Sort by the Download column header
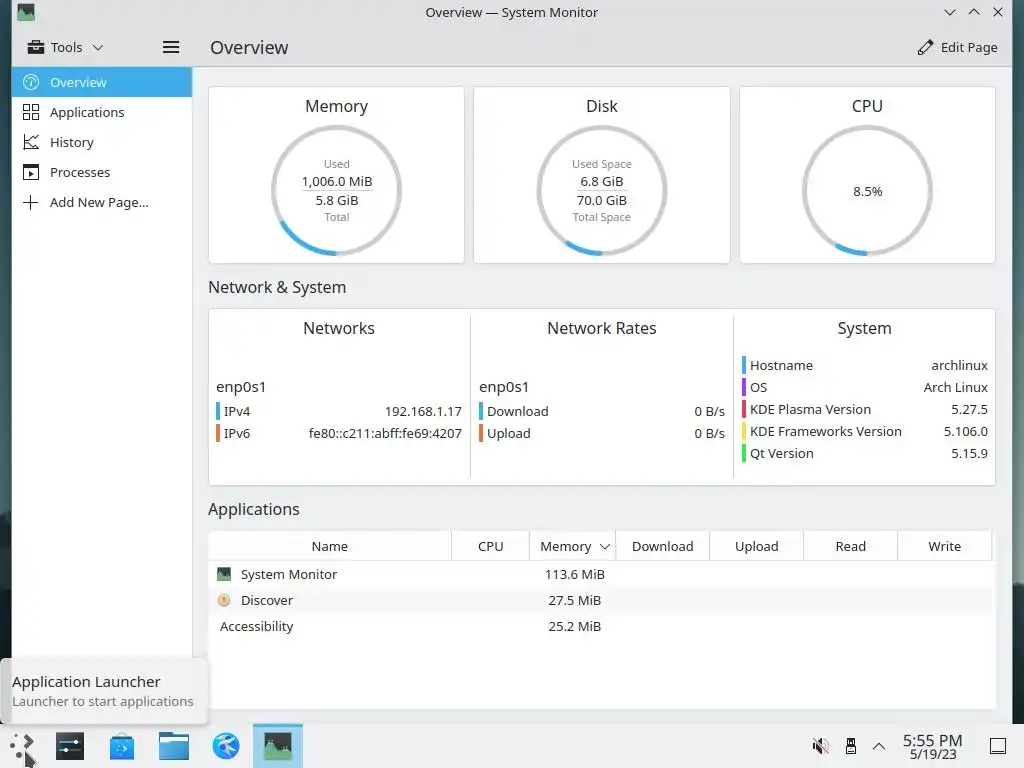This screenshot has height=768, width=1024. pyautogui.click(x=662, y=546)
